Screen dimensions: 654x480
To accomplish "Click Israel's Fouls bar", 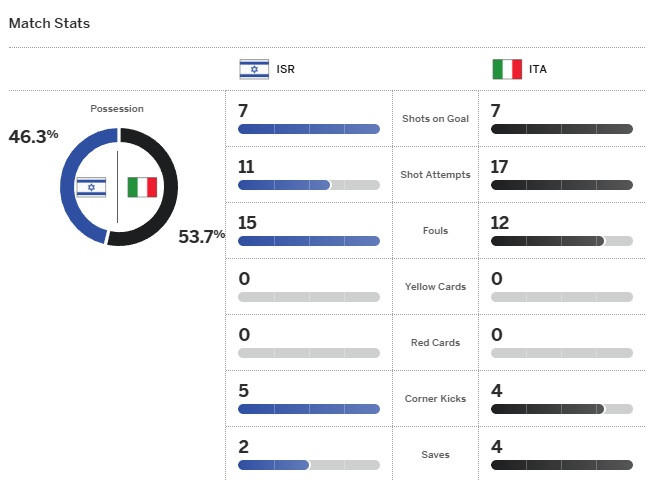I will [309, 241].
